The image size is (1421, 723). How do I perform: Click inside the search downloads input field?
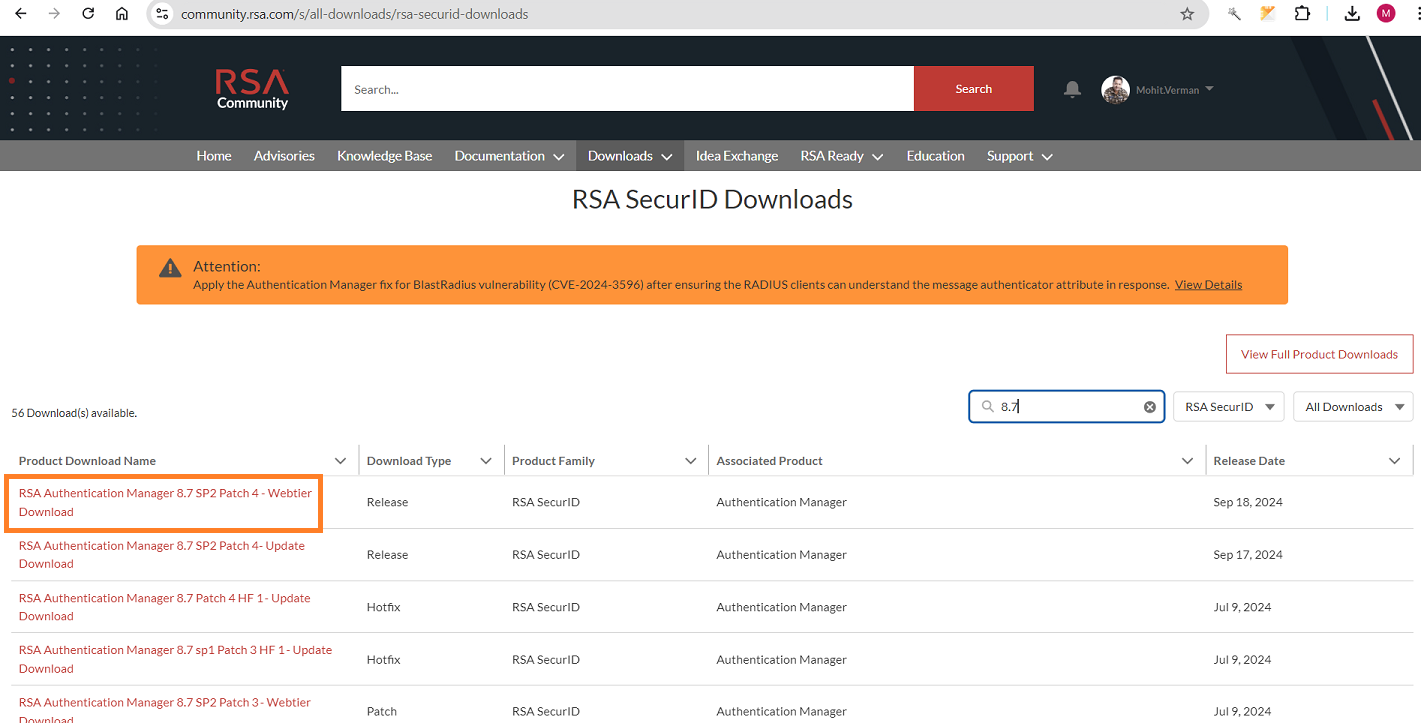coord(1060,406)
